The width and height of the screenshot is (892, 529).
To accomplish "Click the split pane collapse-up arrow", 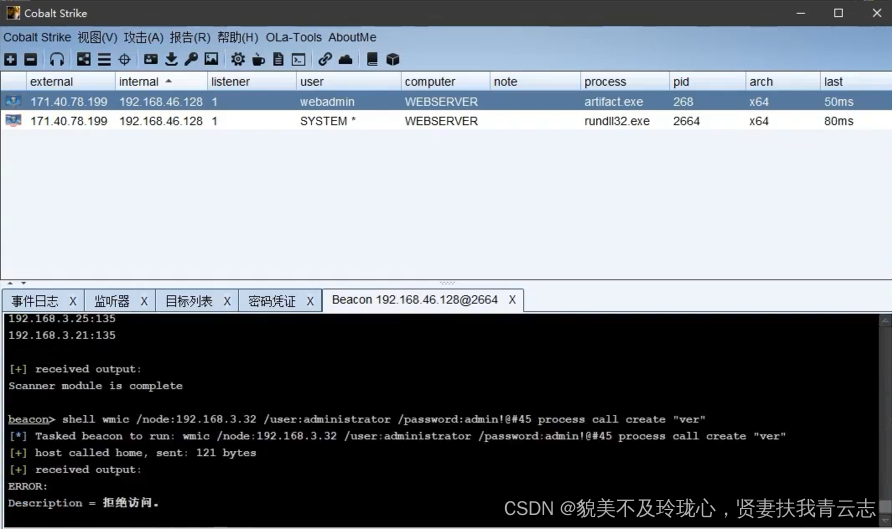I will (x=10, y=283).
